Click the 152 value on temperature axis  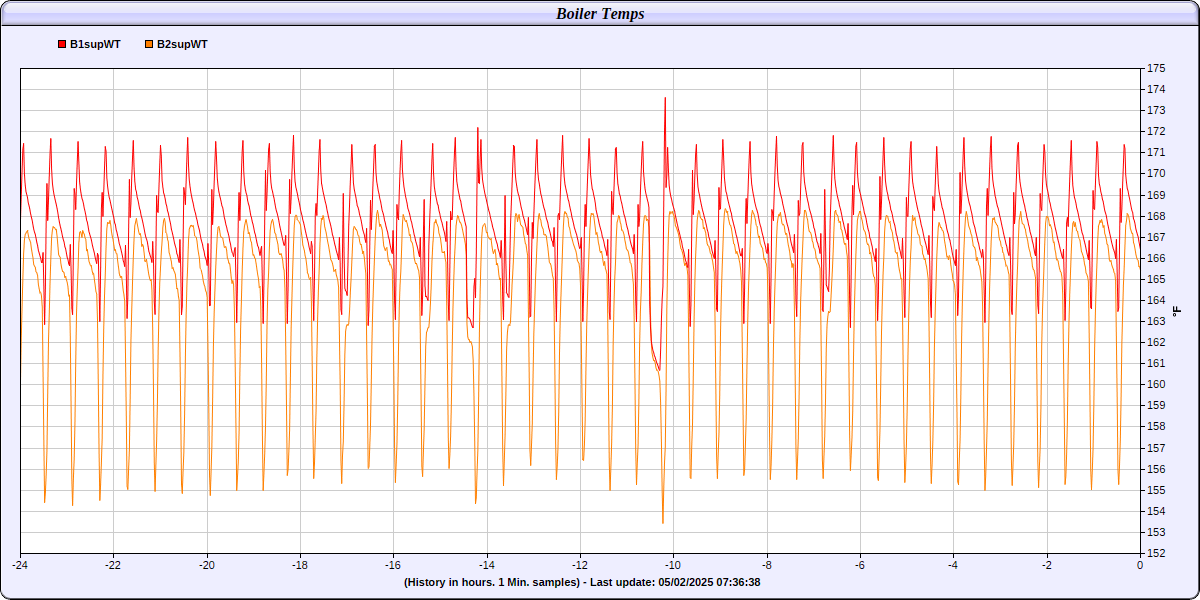[x=1156, y=553]
